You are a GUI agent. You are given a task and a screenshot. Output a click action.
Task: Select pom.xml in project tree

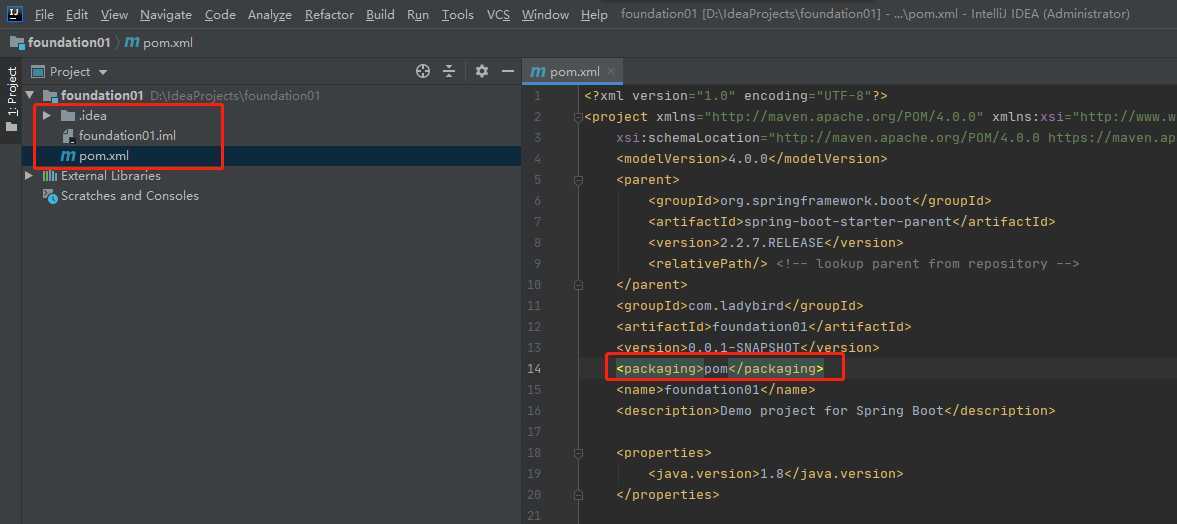tap(104, 156)
